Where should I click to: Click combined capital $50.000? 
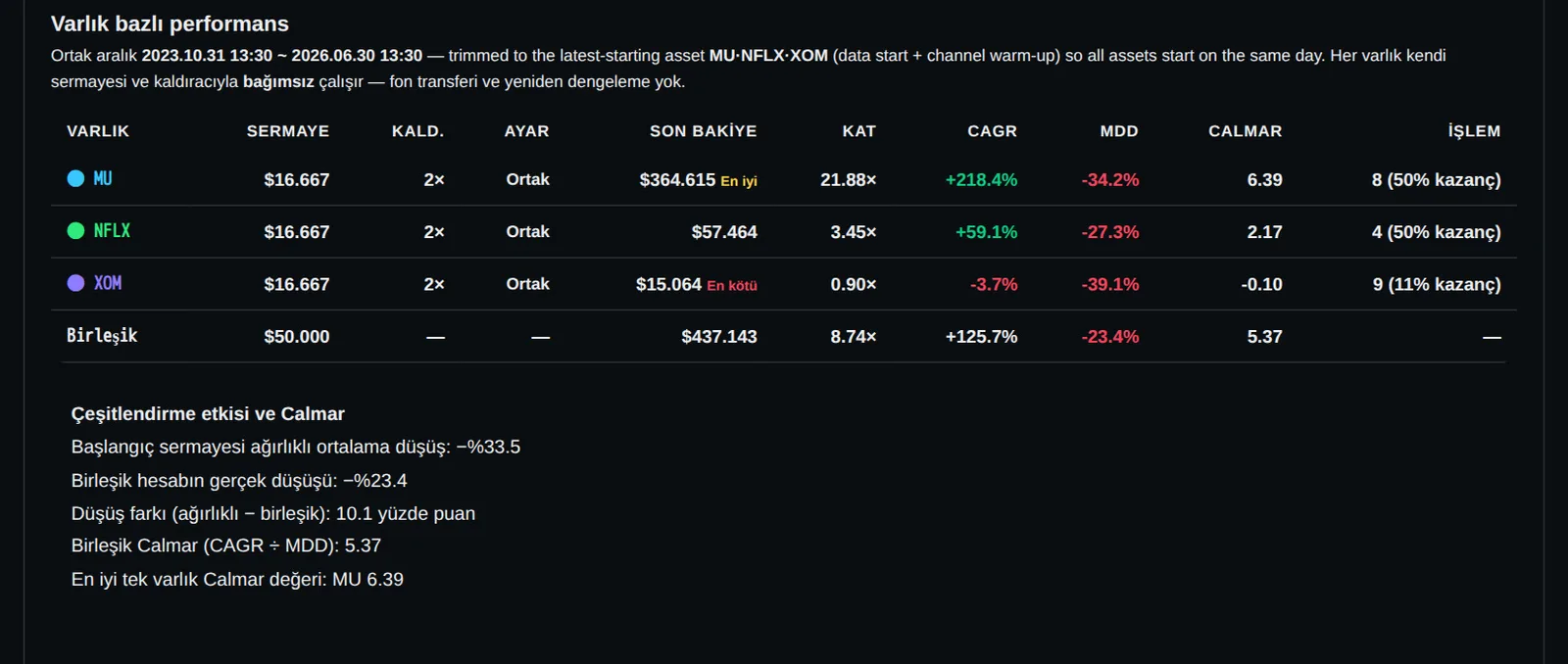coord(297,337)
